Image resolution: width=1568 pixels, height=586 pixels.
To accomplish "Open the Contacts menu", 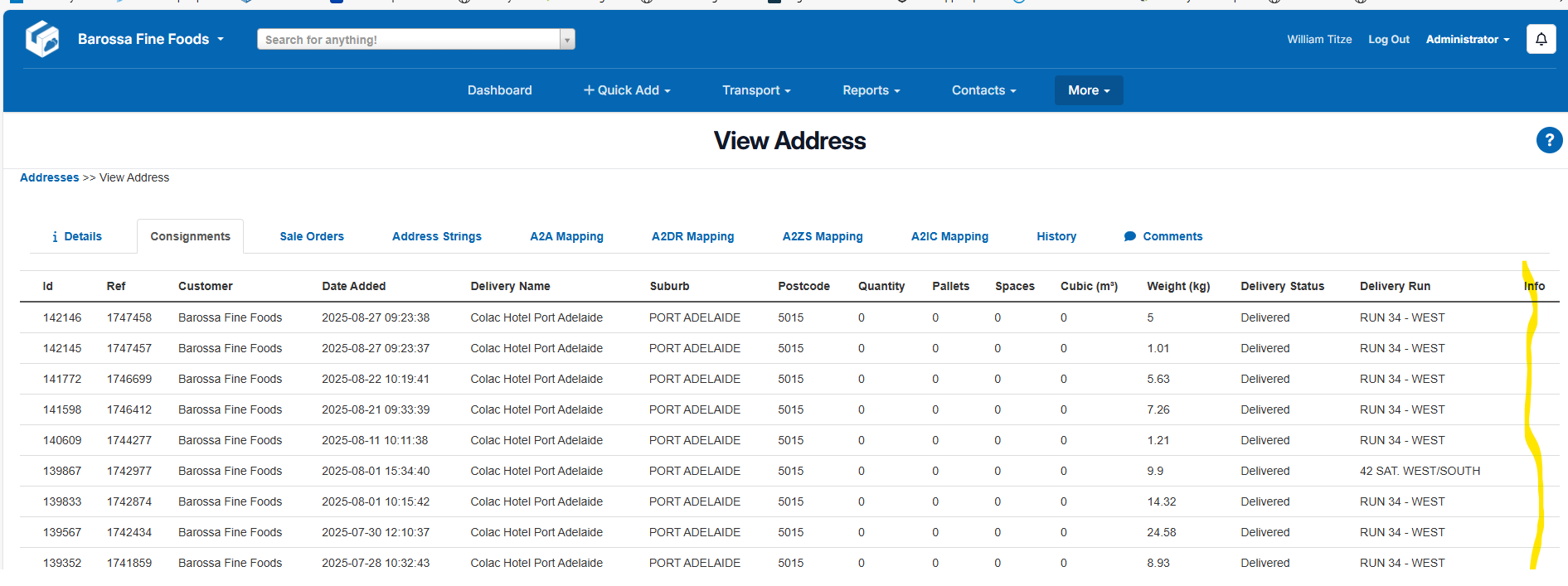I will pyautogui.click(x=983, y=90).
